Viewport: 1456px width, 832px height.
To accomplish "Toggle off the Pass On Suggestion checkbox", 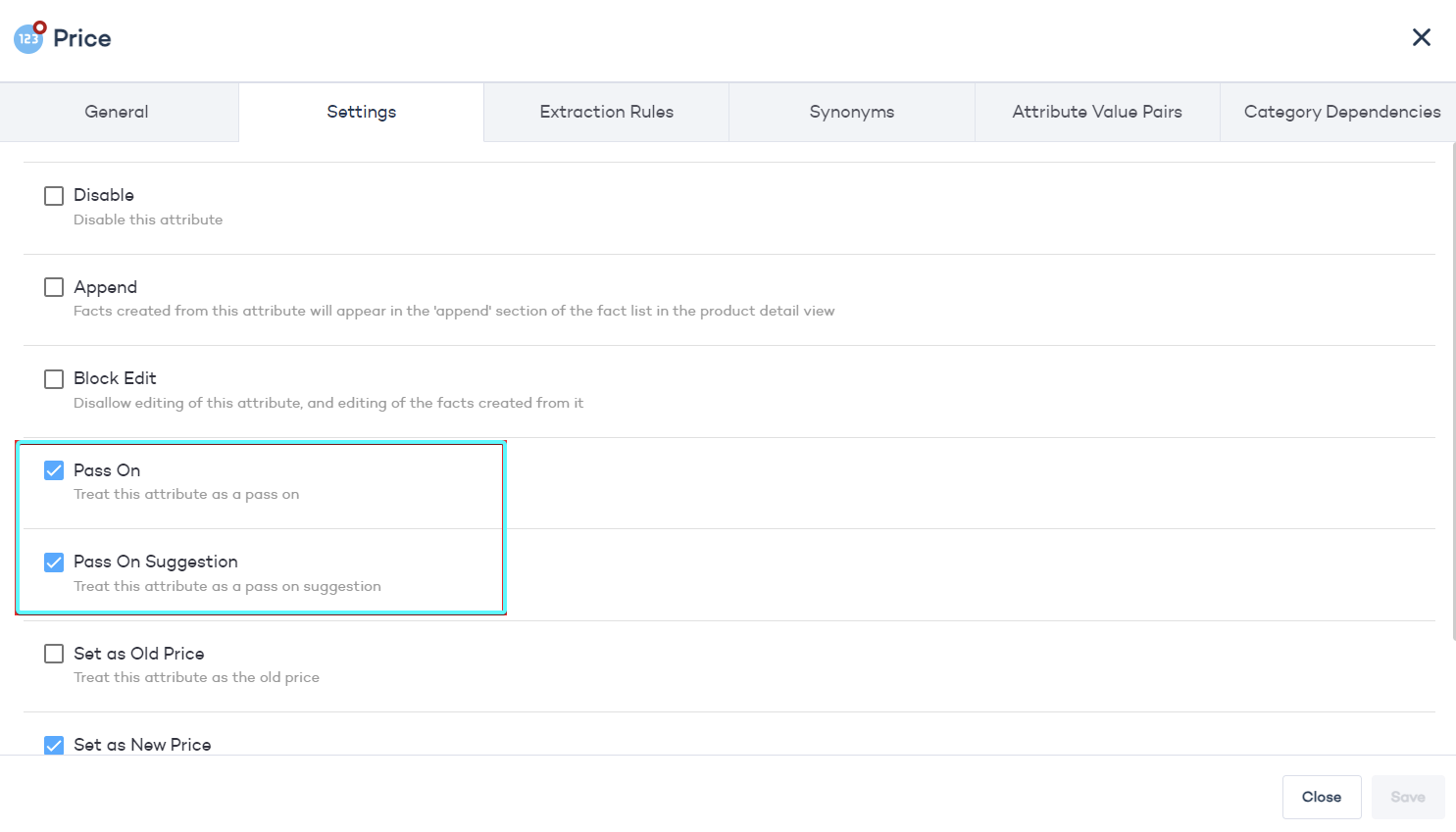I will coord(54,563).
